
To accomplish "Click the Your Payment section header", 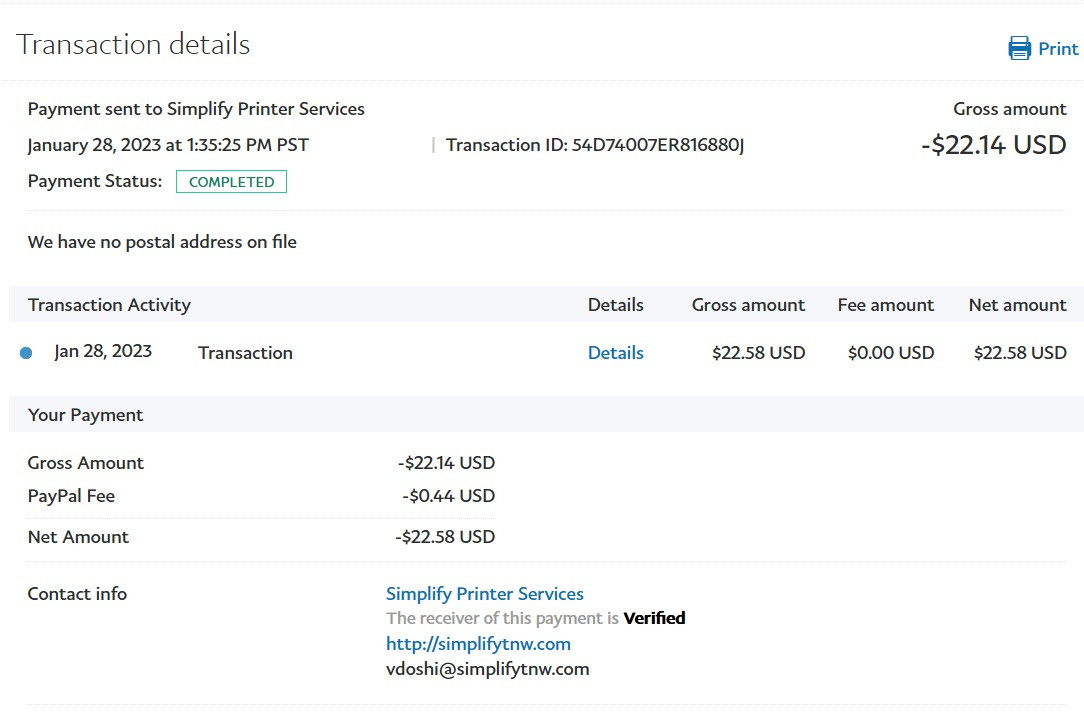I will point(85,415).
